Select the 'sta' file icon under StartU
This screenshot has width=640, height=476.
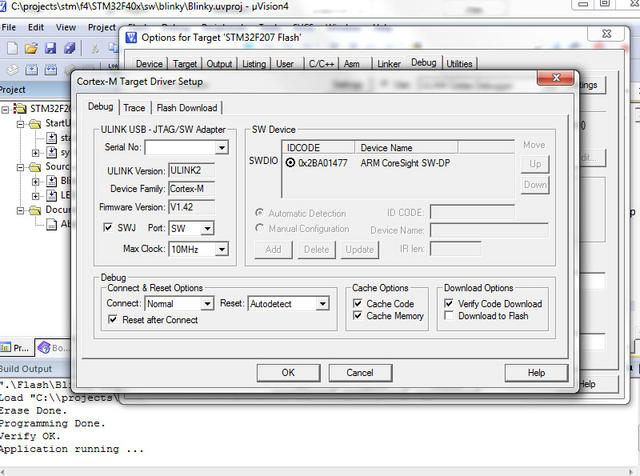click(51, 138)
